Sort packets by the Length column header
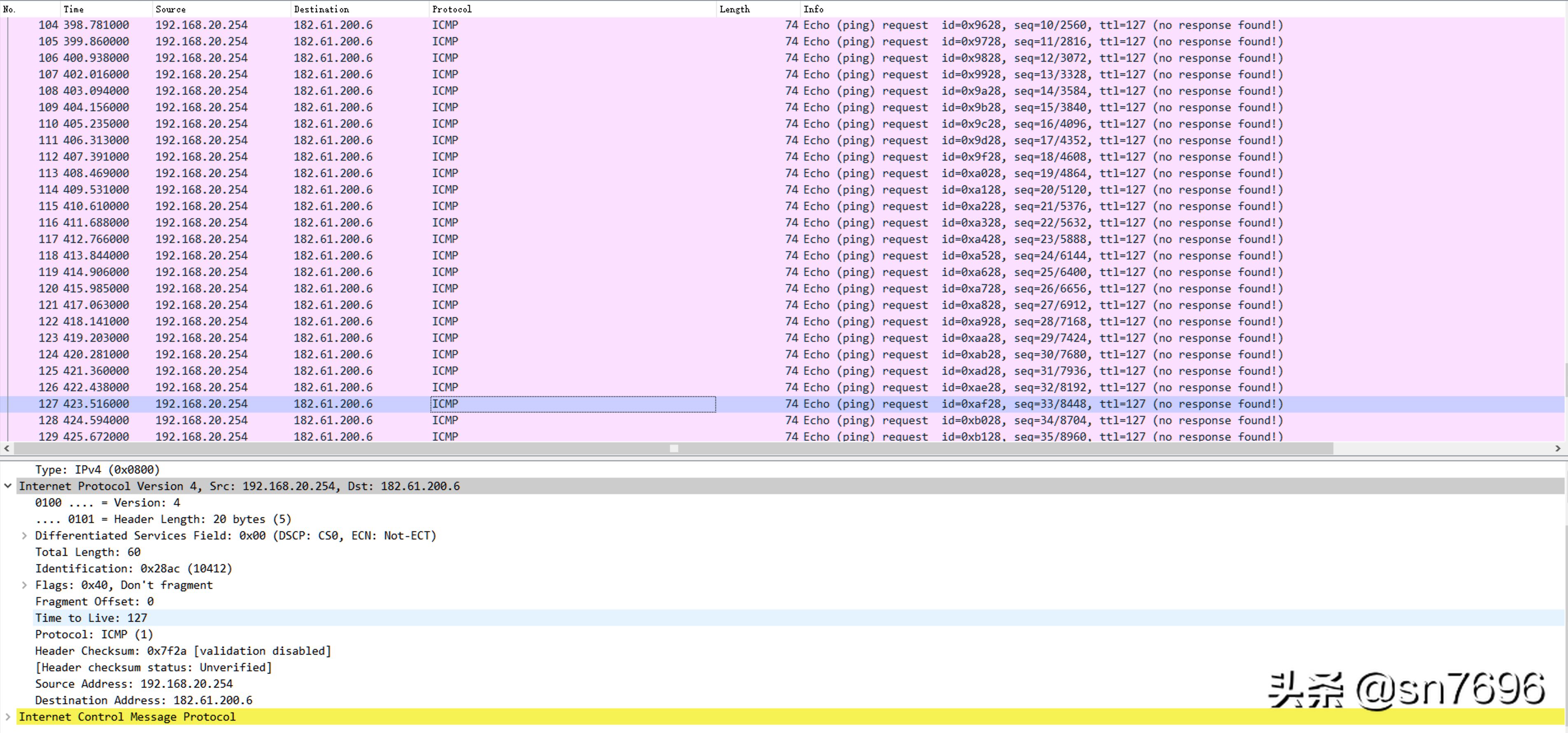This screenshot has width=1568, height=733. click(758, 9)
